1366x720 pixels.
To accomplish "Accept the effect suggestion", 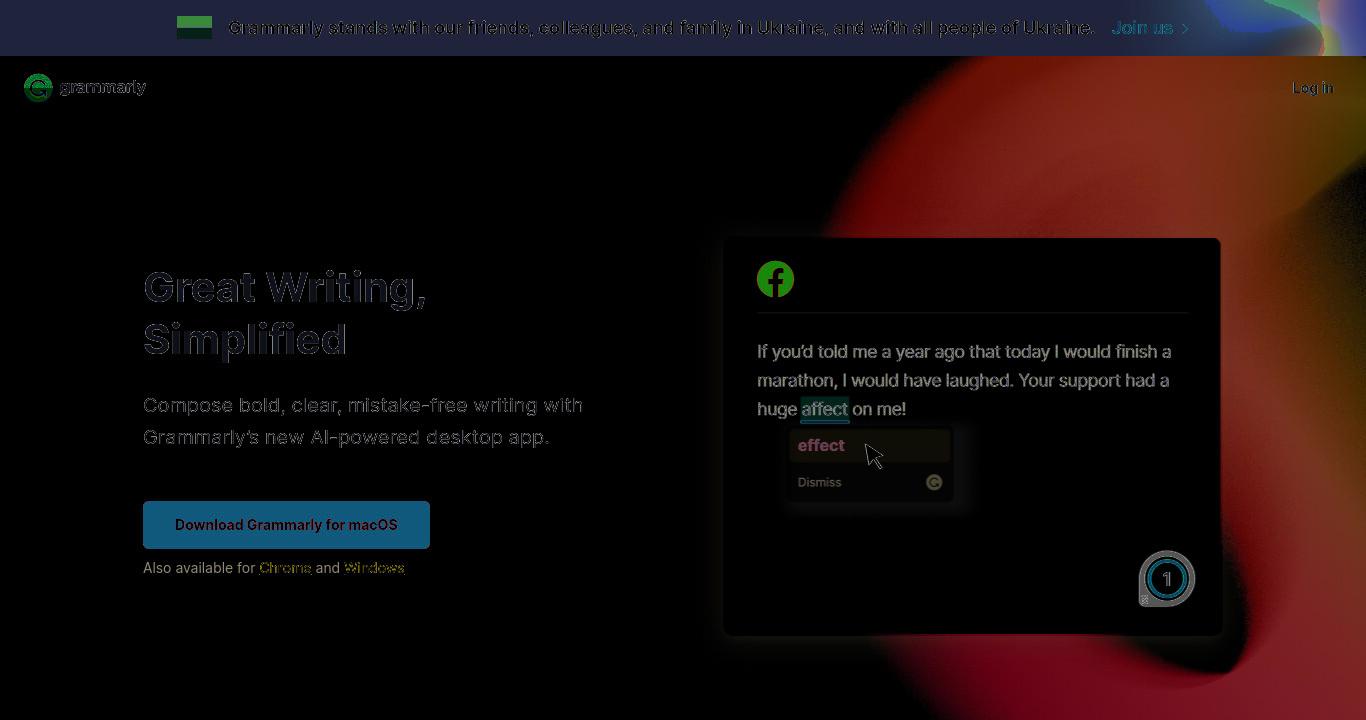I will tap(869, 446).
